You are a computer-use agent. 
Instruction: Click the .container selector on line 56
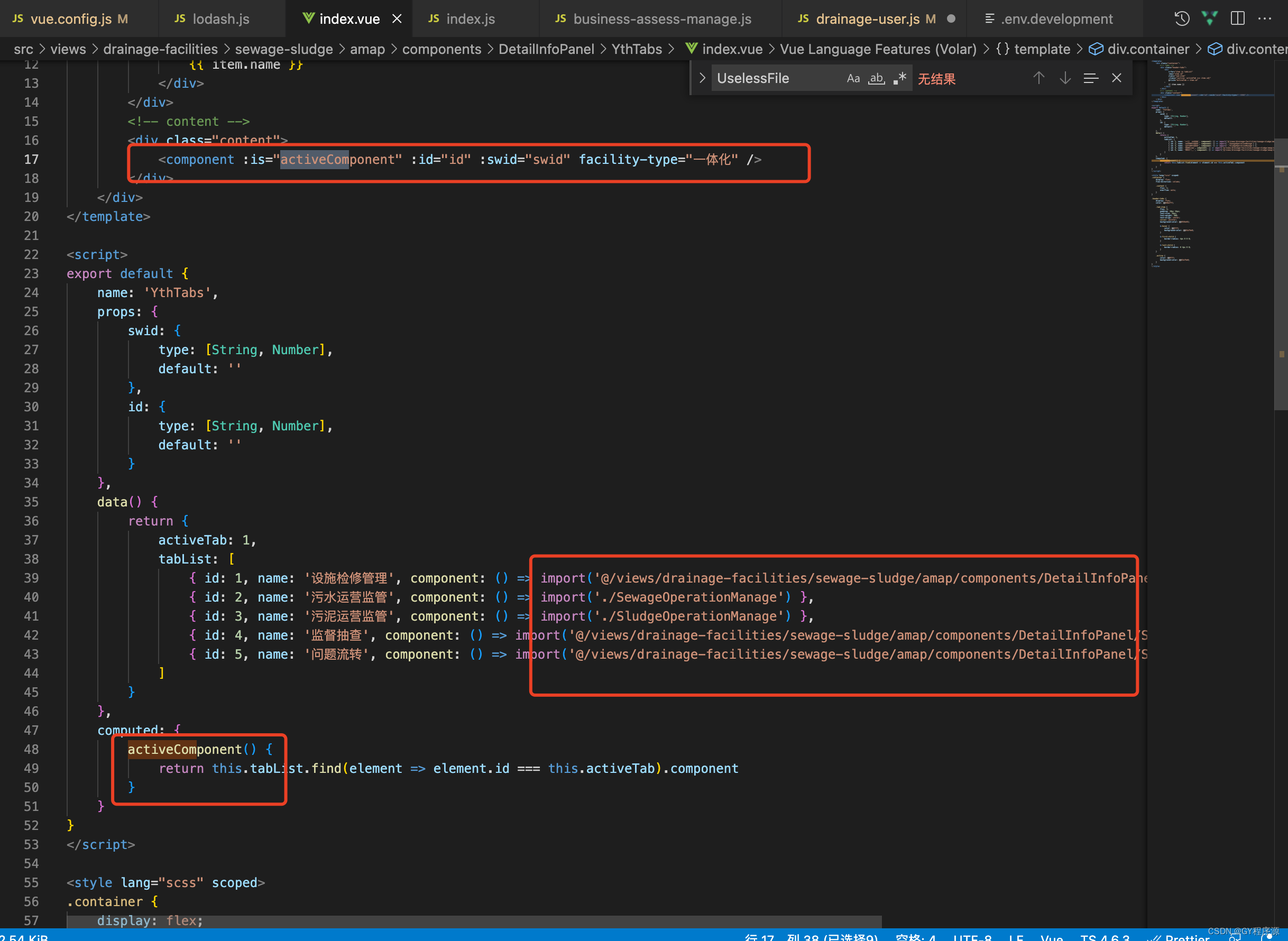pyautogui.click(x=105, y=902)
